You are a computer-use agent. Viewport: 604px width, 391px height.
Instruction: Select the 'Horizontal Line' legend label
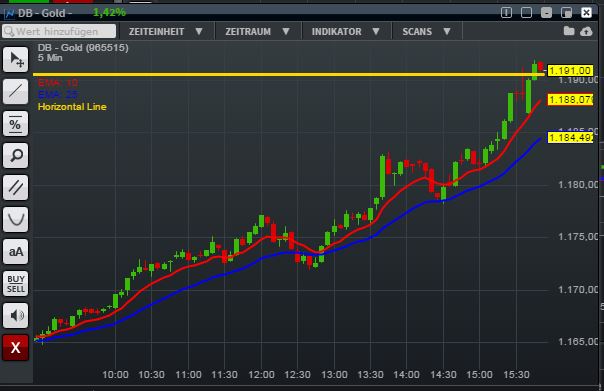click(x=72, y=107)
